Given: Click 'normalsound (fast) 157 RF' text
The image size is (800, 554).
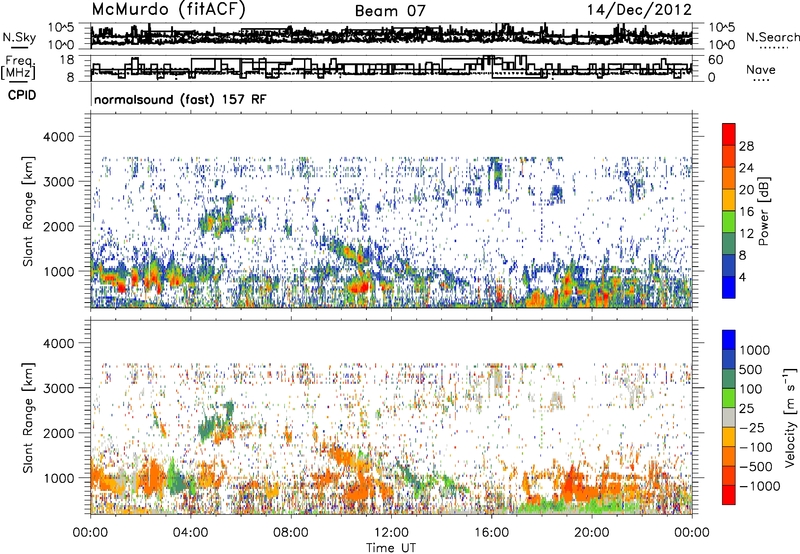Looking at the screenshot, I should 180,99.
